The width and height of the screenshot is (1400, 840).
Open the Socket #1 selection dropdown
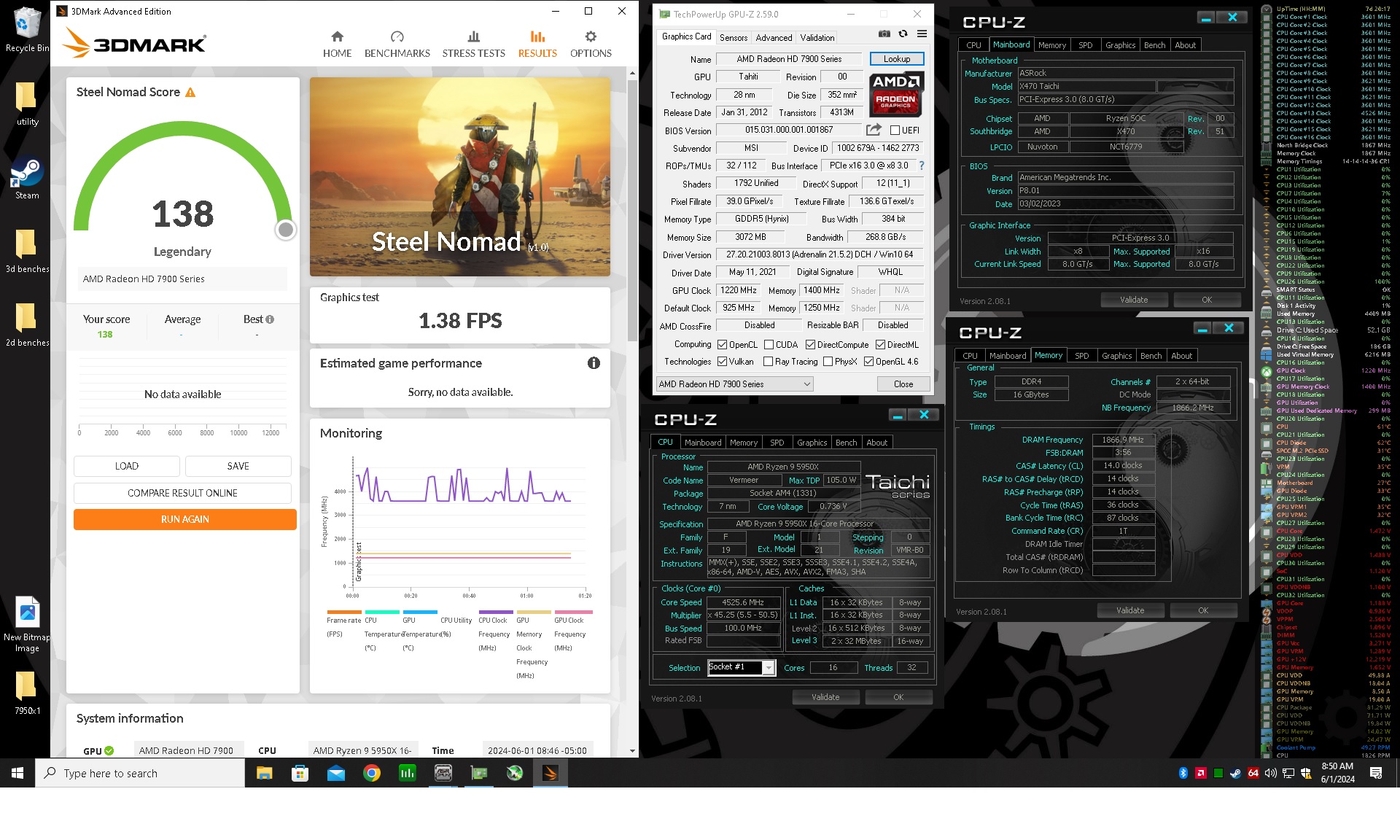pyautogui.click(x=741, y=667)
